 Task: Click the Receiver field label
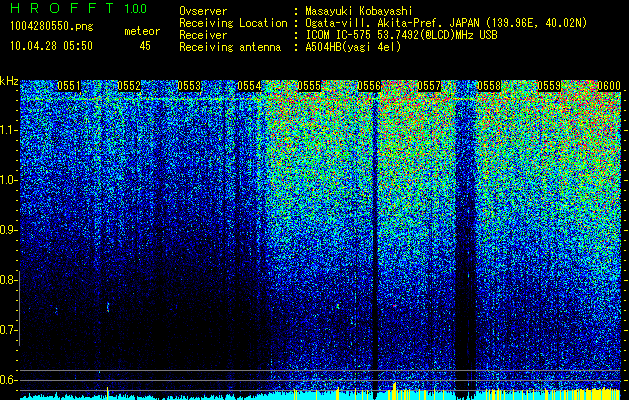pos(203,35)
